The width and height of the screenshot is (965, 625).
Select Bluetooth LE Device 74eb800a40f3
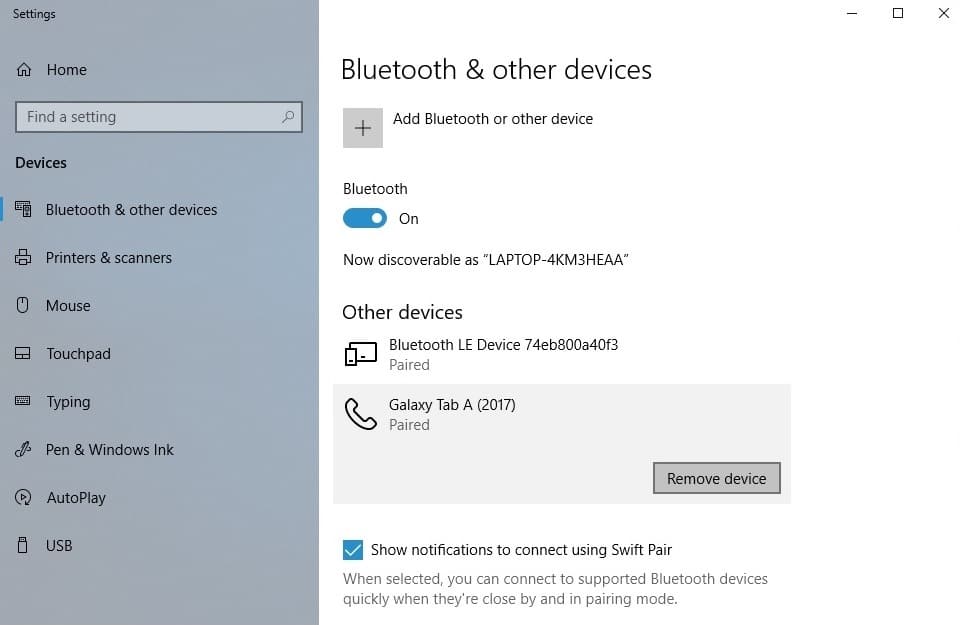coord(503,354)
